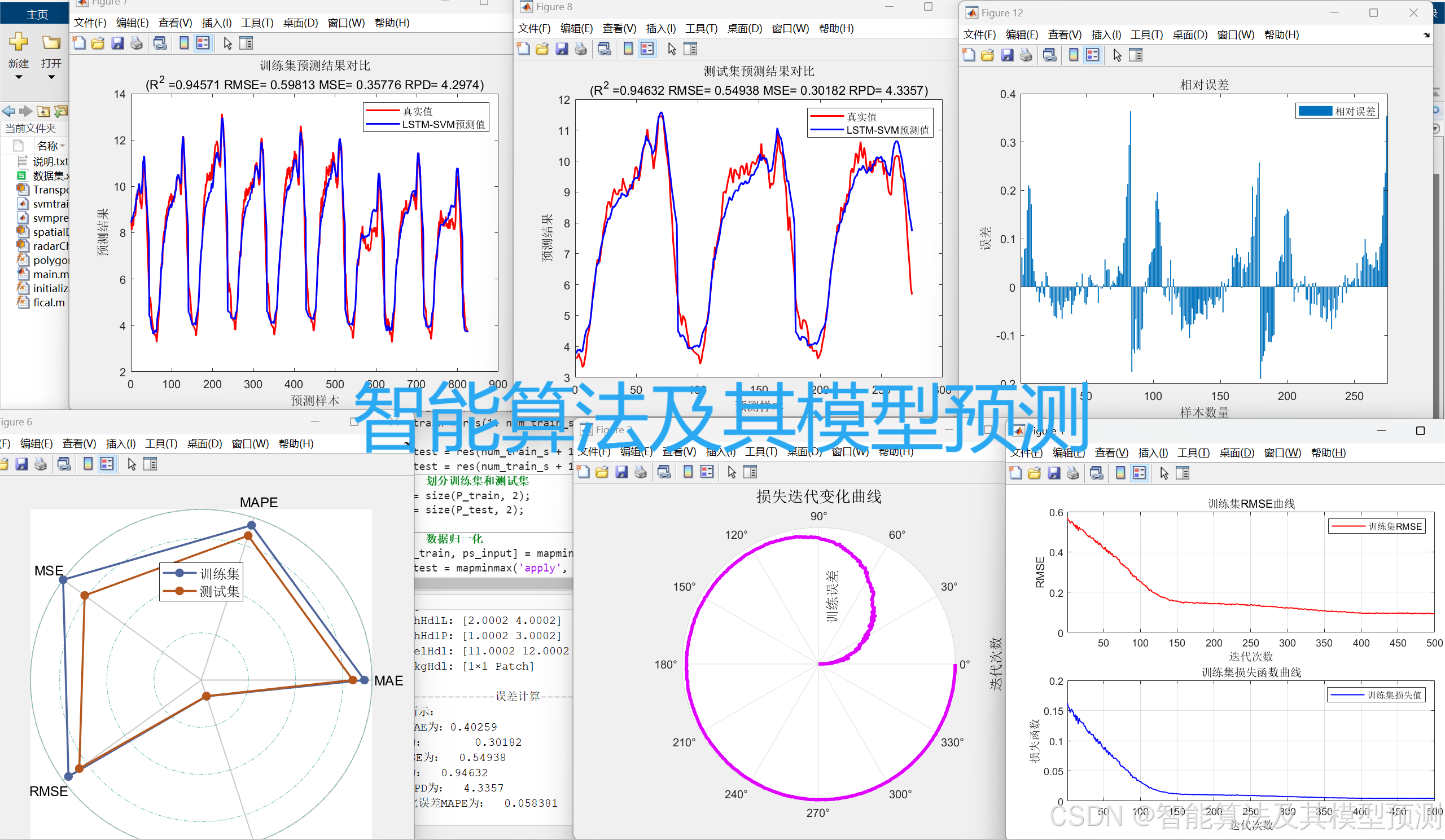Open the property editor icon in Figure 7
The height and width of the screenshot is (840, 1445).
point(247,43)
